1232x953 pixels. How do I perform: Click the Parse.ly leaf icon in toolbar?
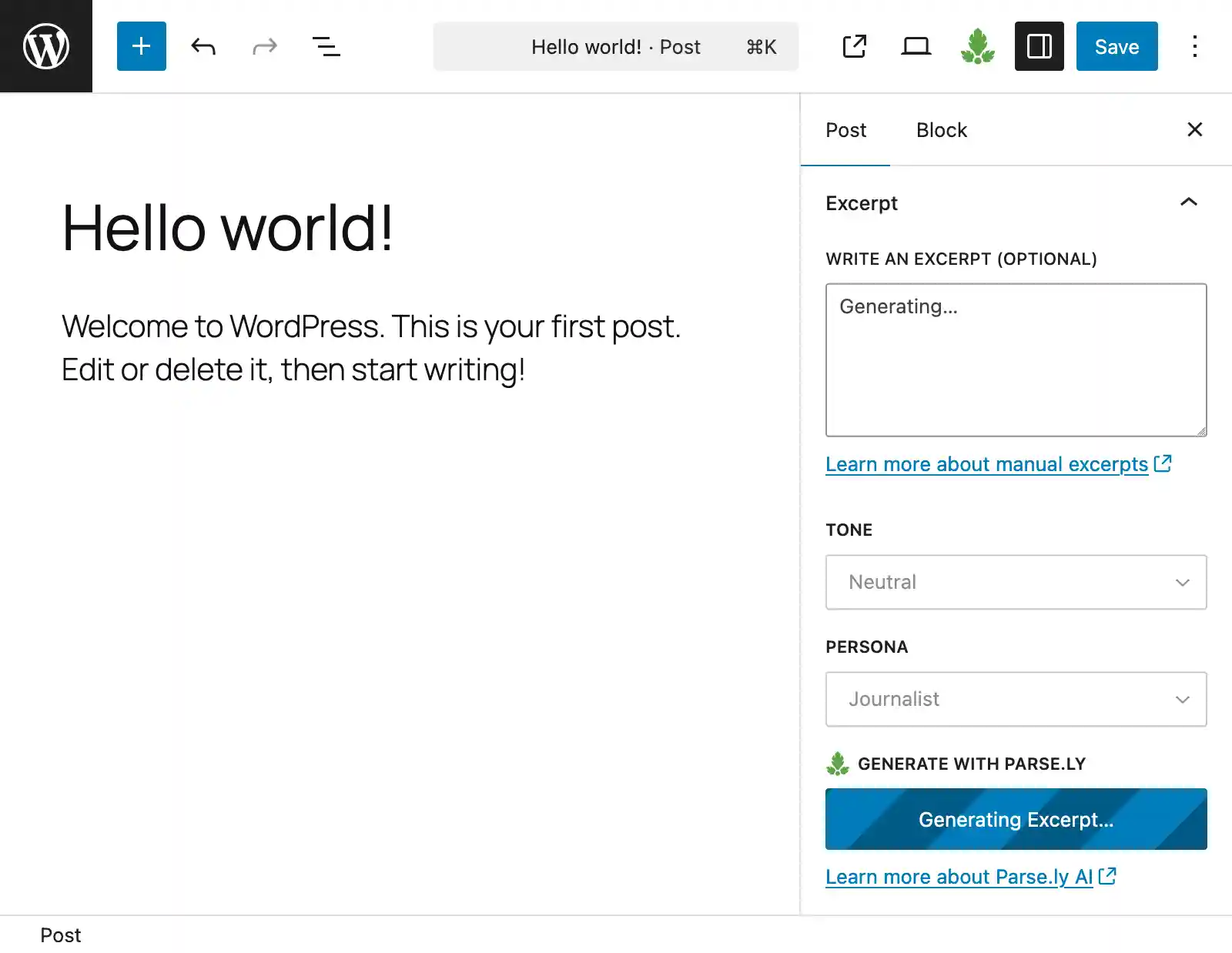(x=977, y=46)
